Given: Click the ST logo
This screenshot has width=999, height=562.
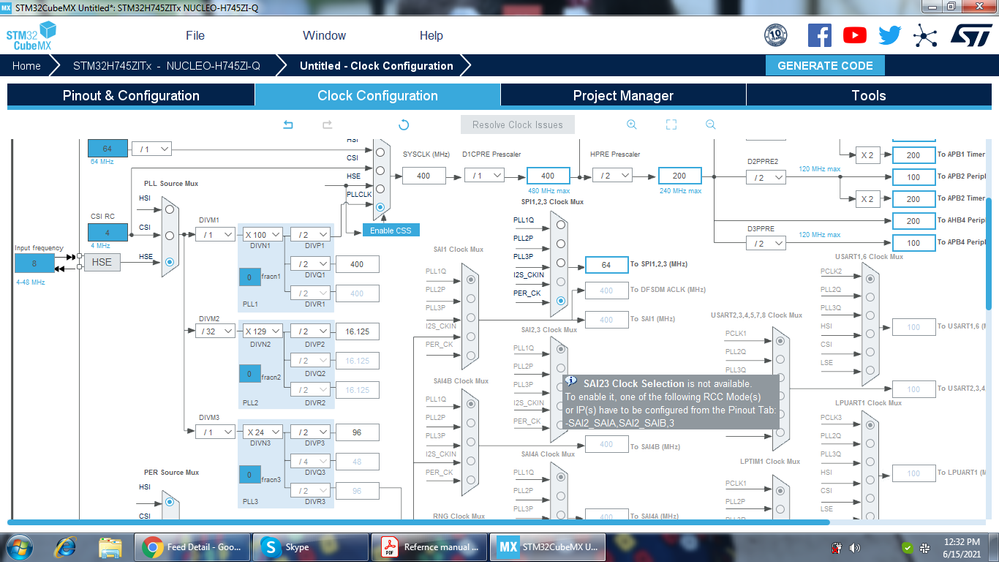Looking at the screenshot, I should tap(971, 36).
